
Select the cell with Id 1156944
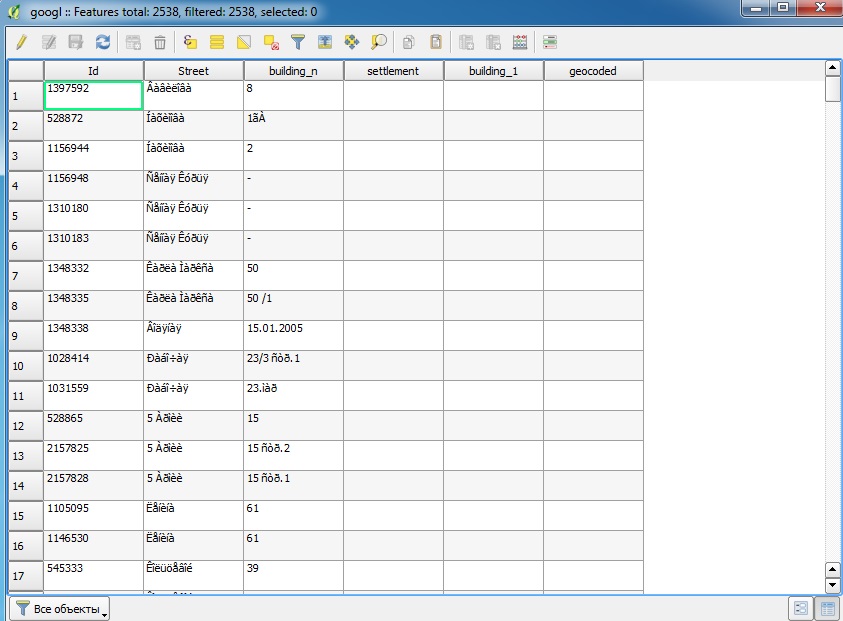tap(94, 155)
